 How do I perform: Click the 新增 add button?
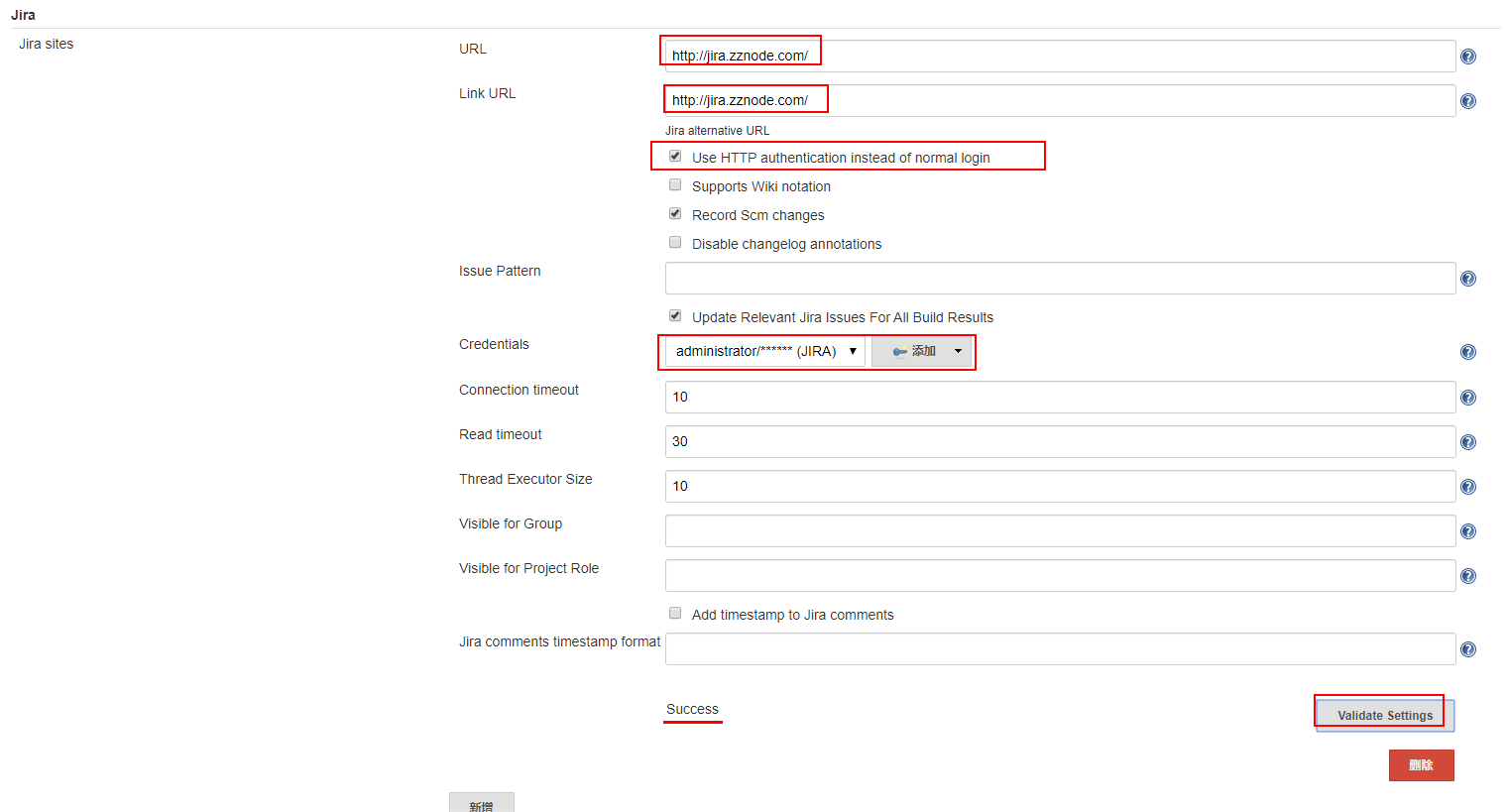coord(481,804)
